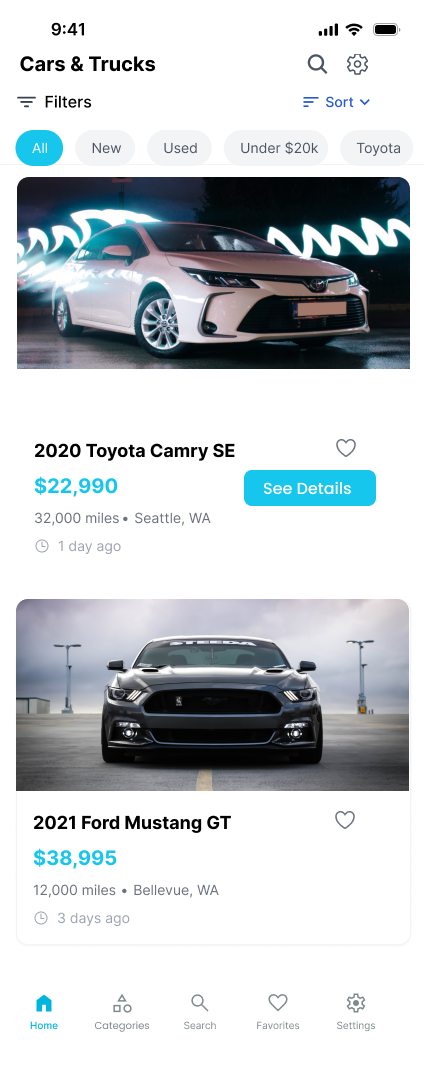Select the Used filter chip
This screenshot has width=424, height=1067.
[x=180, y=148]
